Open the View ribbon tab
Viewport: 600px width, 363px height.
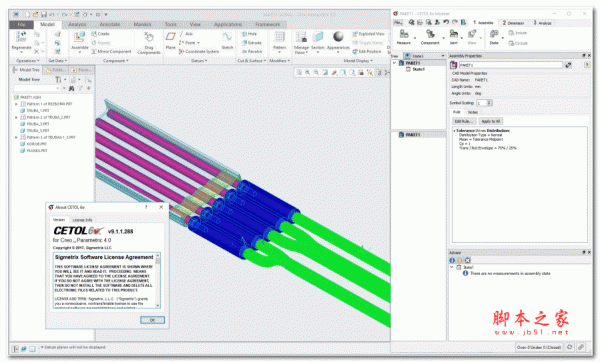(x=195, y=24)
